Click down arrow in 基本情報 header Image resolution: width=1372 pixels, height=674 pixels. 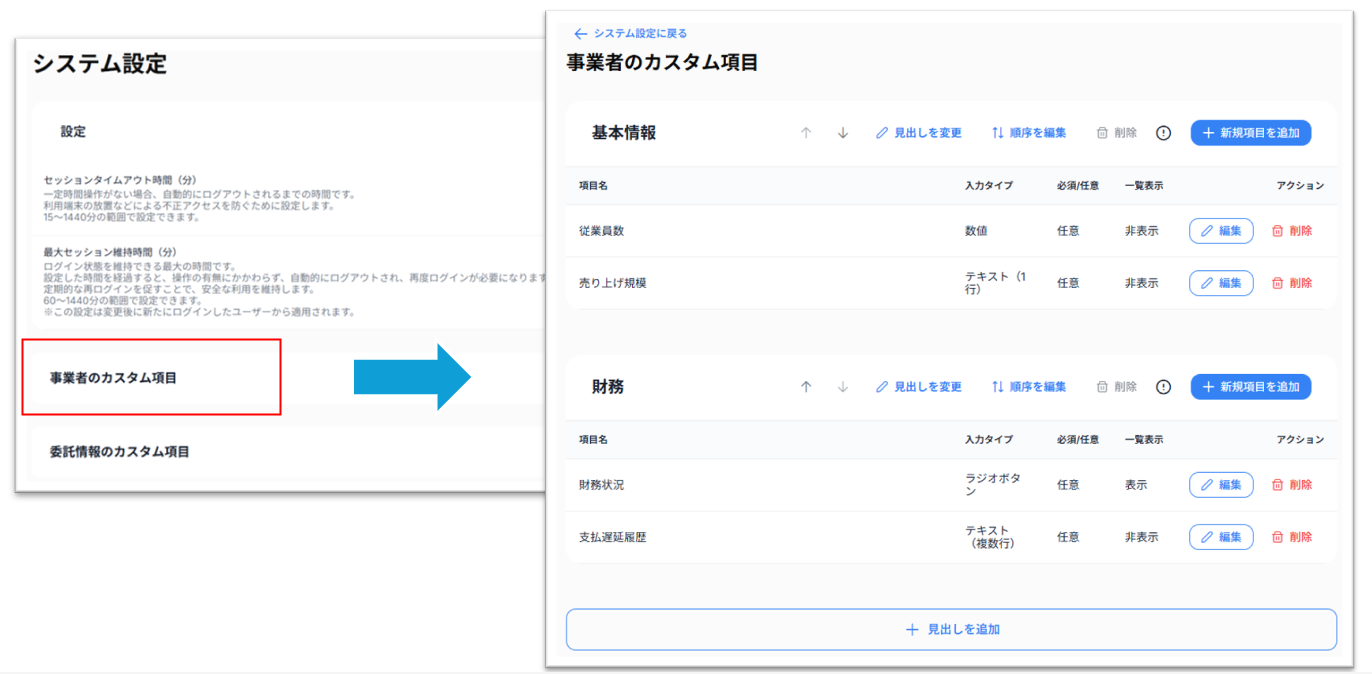843,133
